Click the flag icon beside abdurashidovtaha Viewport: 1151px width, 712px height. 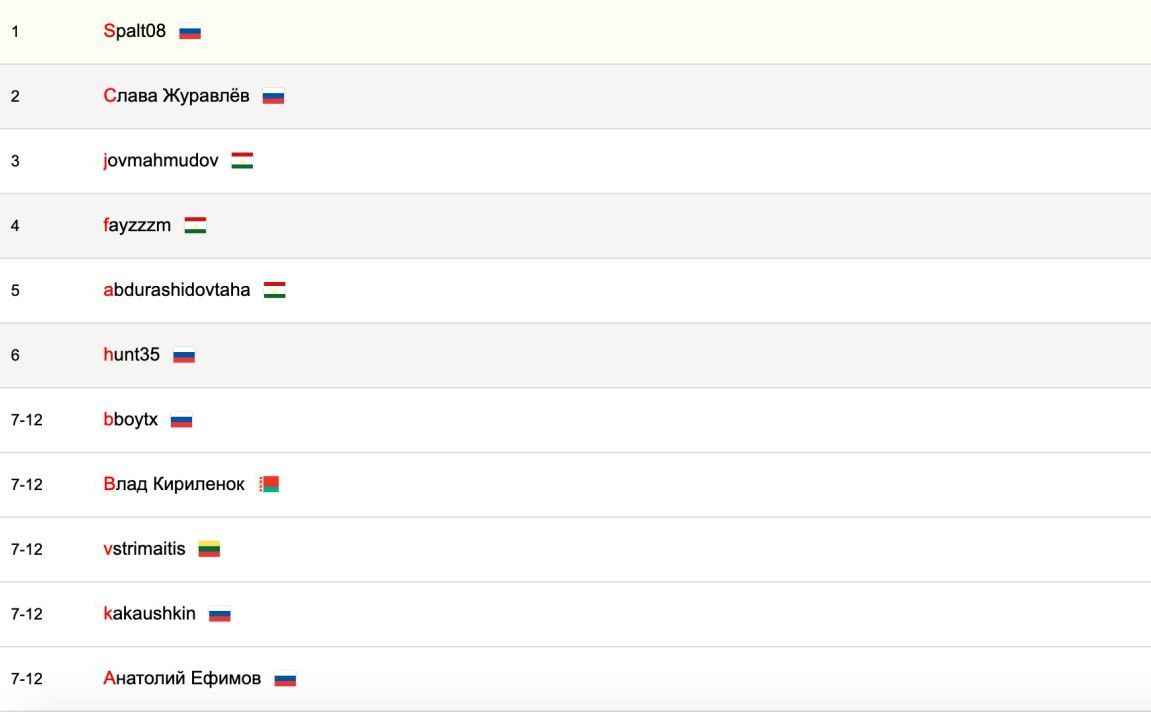pyautogui.click(x=275, y=290)
